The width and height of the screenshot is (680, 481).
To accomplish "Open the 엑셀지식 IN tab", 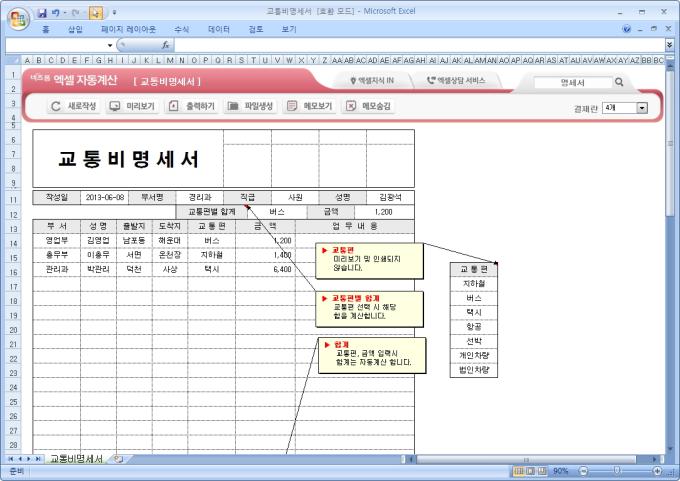I will (373, 81).
